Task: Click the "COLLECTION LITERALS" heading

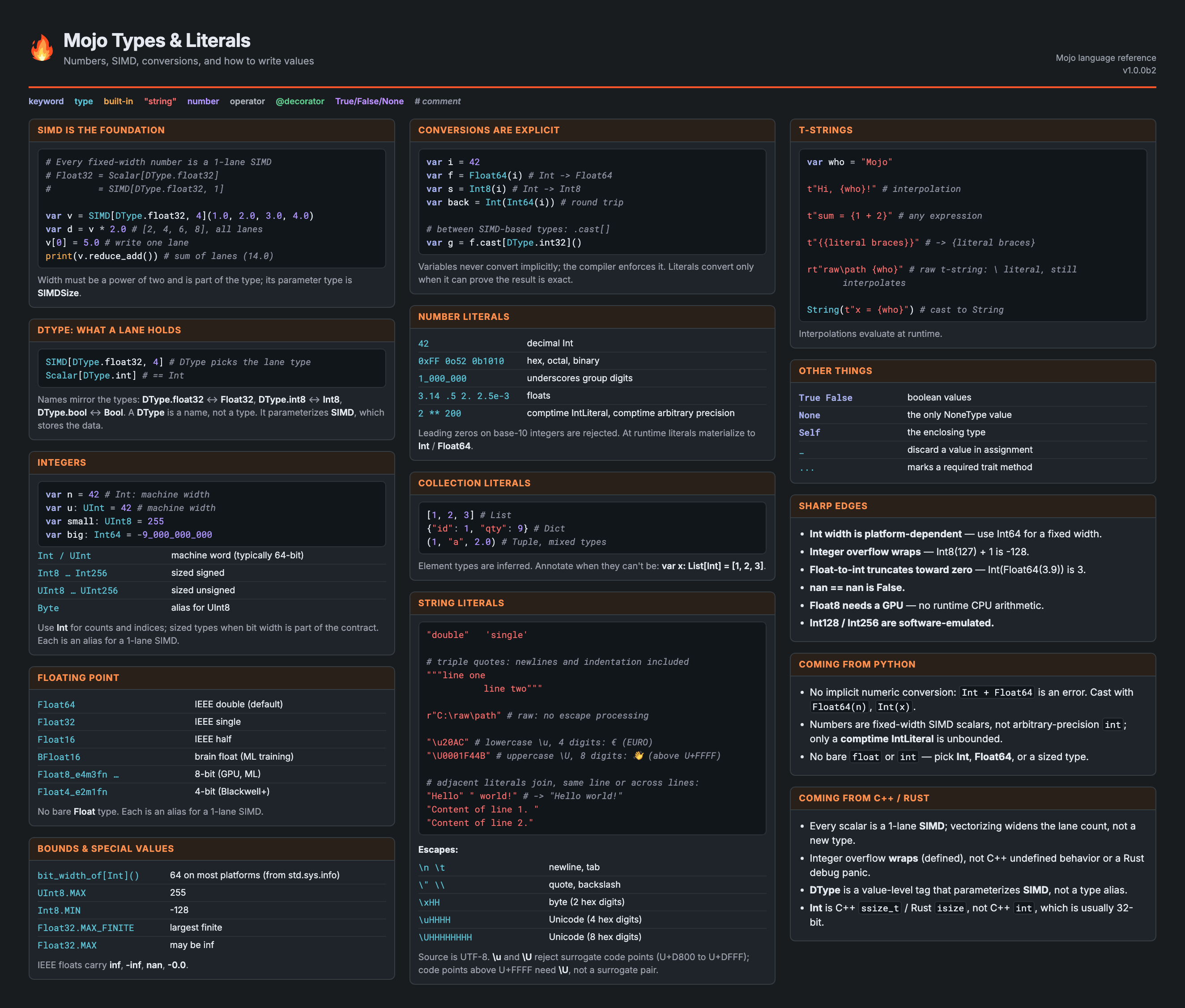Action: [474, 484]
